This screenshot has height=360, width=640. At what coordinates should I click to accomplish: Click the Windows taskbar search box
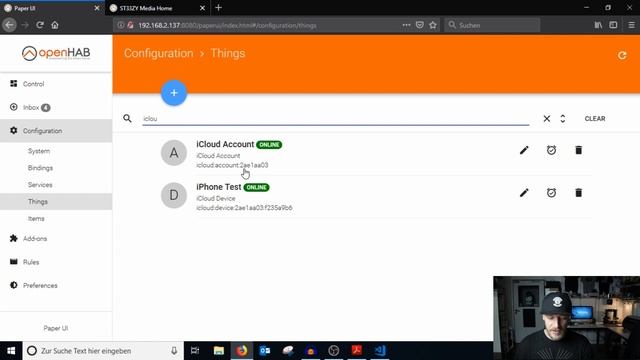tap(103, 351)
